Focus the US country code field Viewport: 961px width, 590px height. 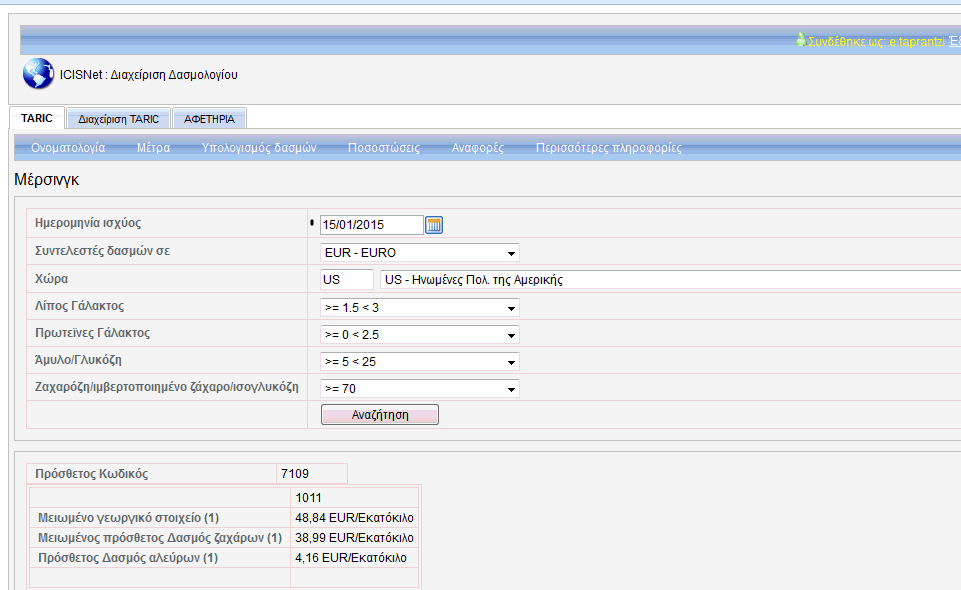coord(346,280)
